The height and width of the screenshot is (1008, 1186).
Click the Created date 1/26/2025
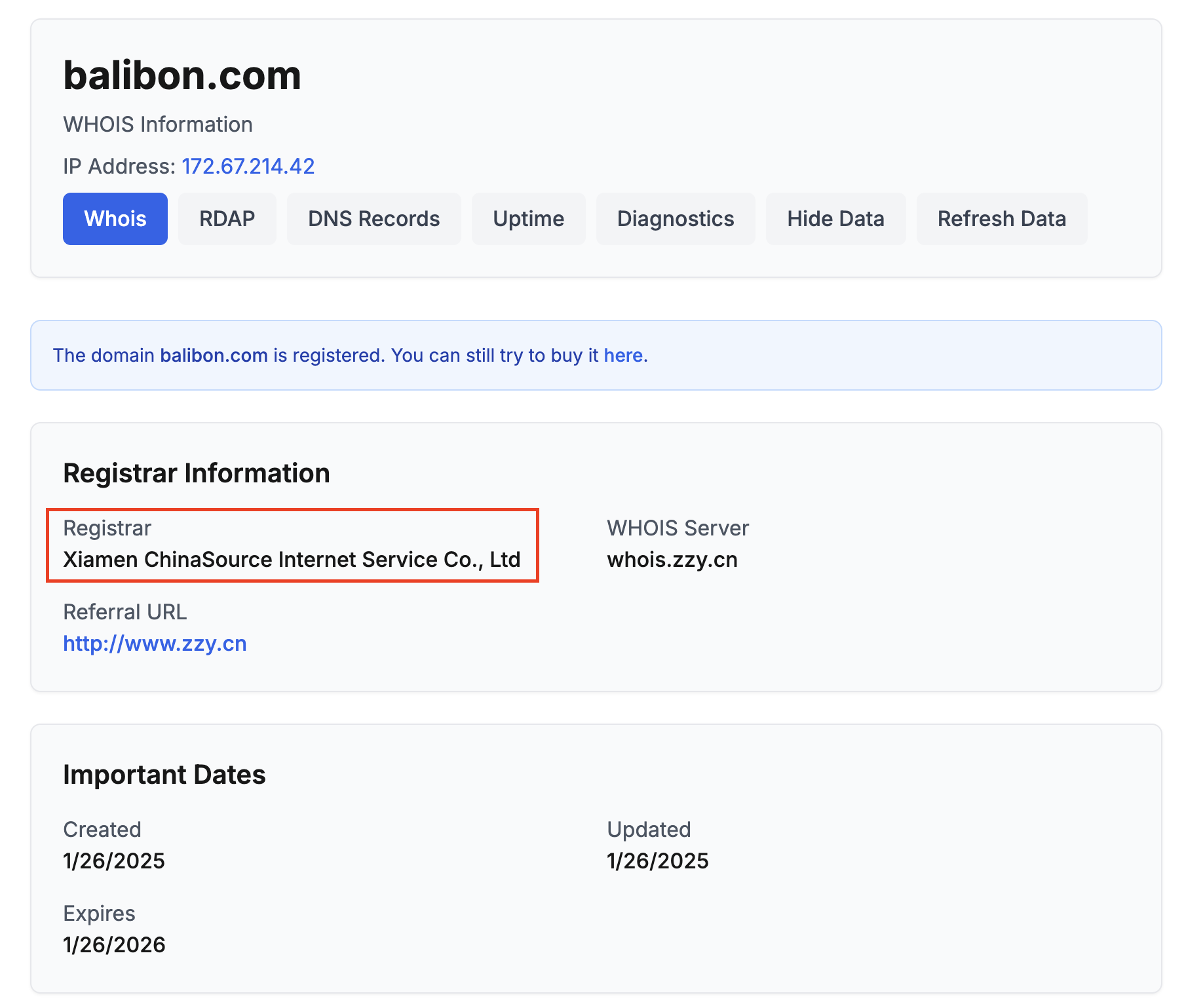[114, 861]
